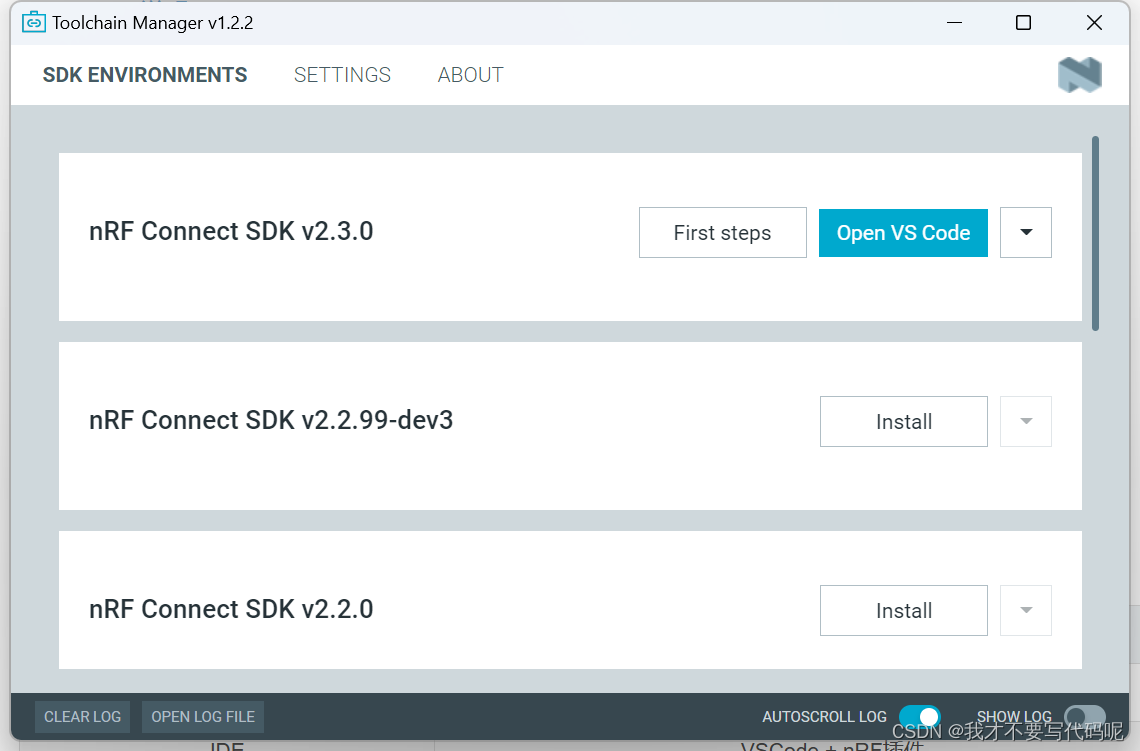
Task: Select the nRF Connect SDK v2.3.0 title
Action: [x=231, y=231]
